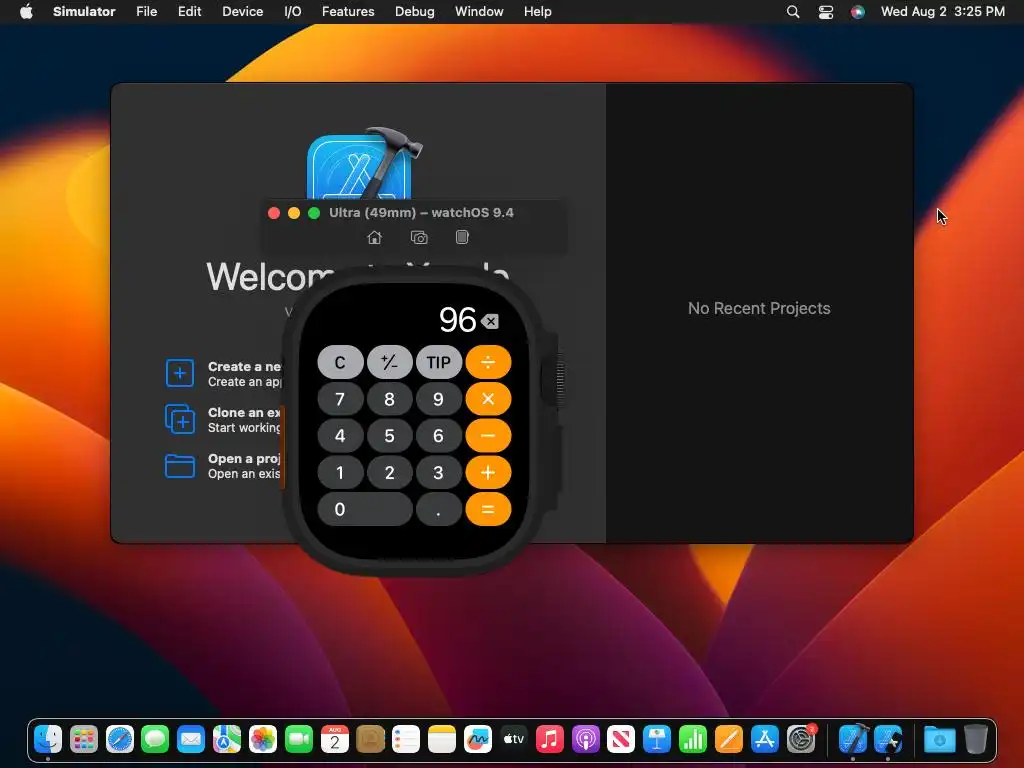The width and height of the screenshot is (1024, 768).
Task: Open Freeform from the Dock
Action: pos(478,739)
